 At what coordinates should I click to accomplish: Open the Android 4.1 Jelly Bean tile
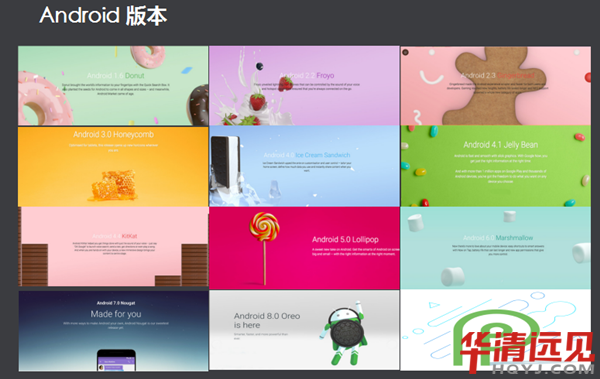(496, 166)
